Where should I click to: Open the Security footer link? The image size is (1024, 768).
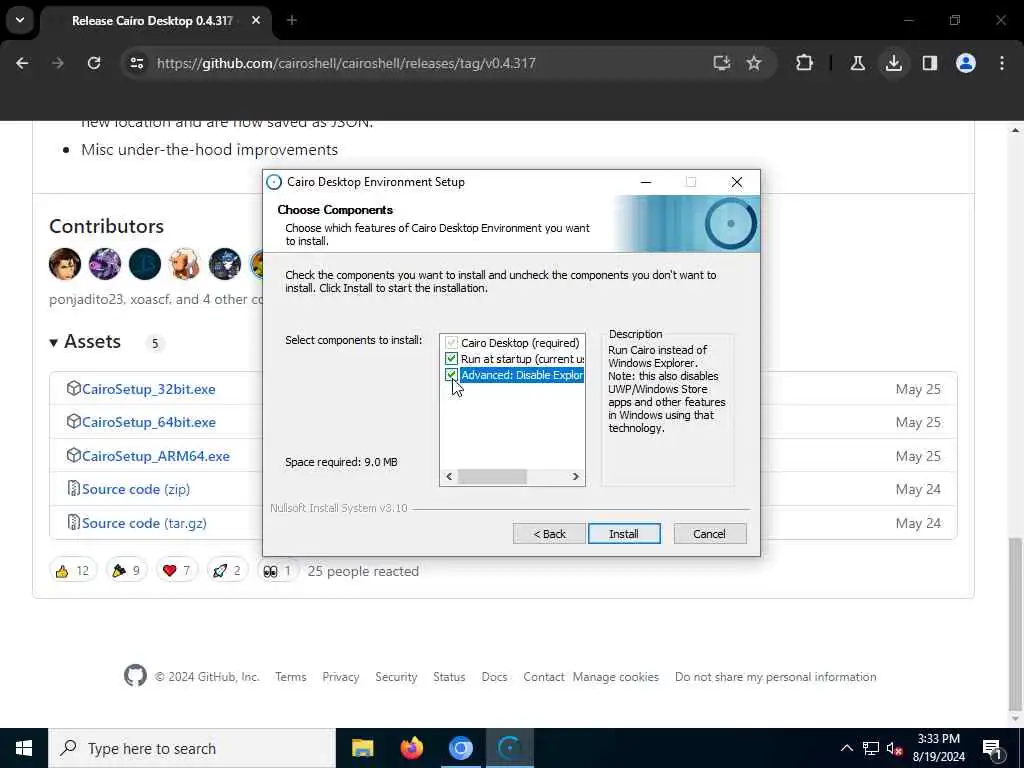[396, 677]
